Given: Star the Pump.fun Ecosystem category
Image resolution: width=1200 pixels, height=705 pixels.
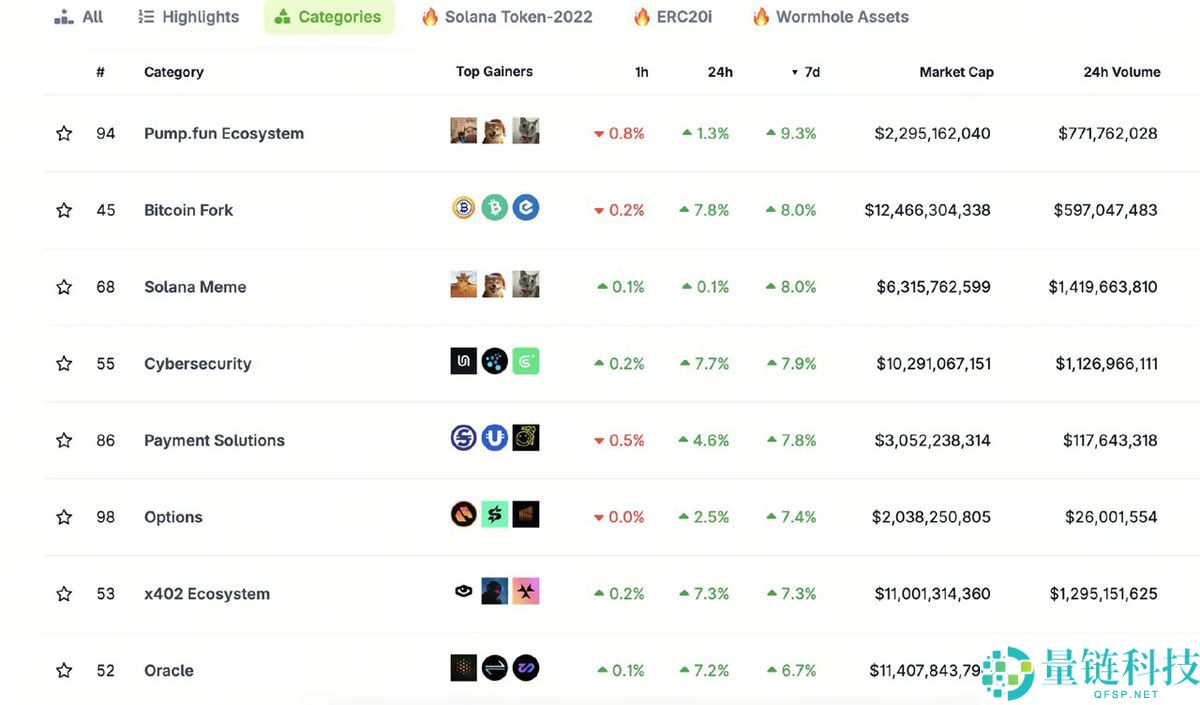Looking at the screenshot, I should coord(64,134).
